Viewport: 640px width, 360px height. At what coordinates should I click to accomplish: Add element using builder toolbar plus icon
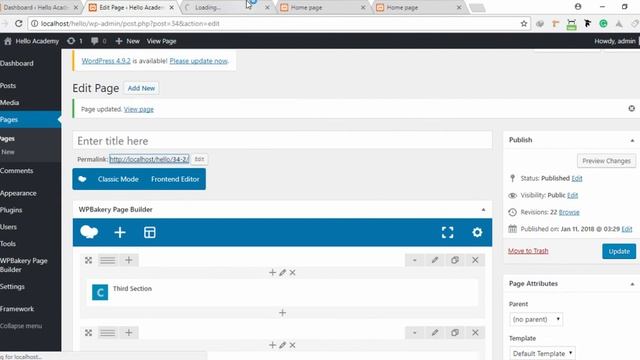[120, 232]
